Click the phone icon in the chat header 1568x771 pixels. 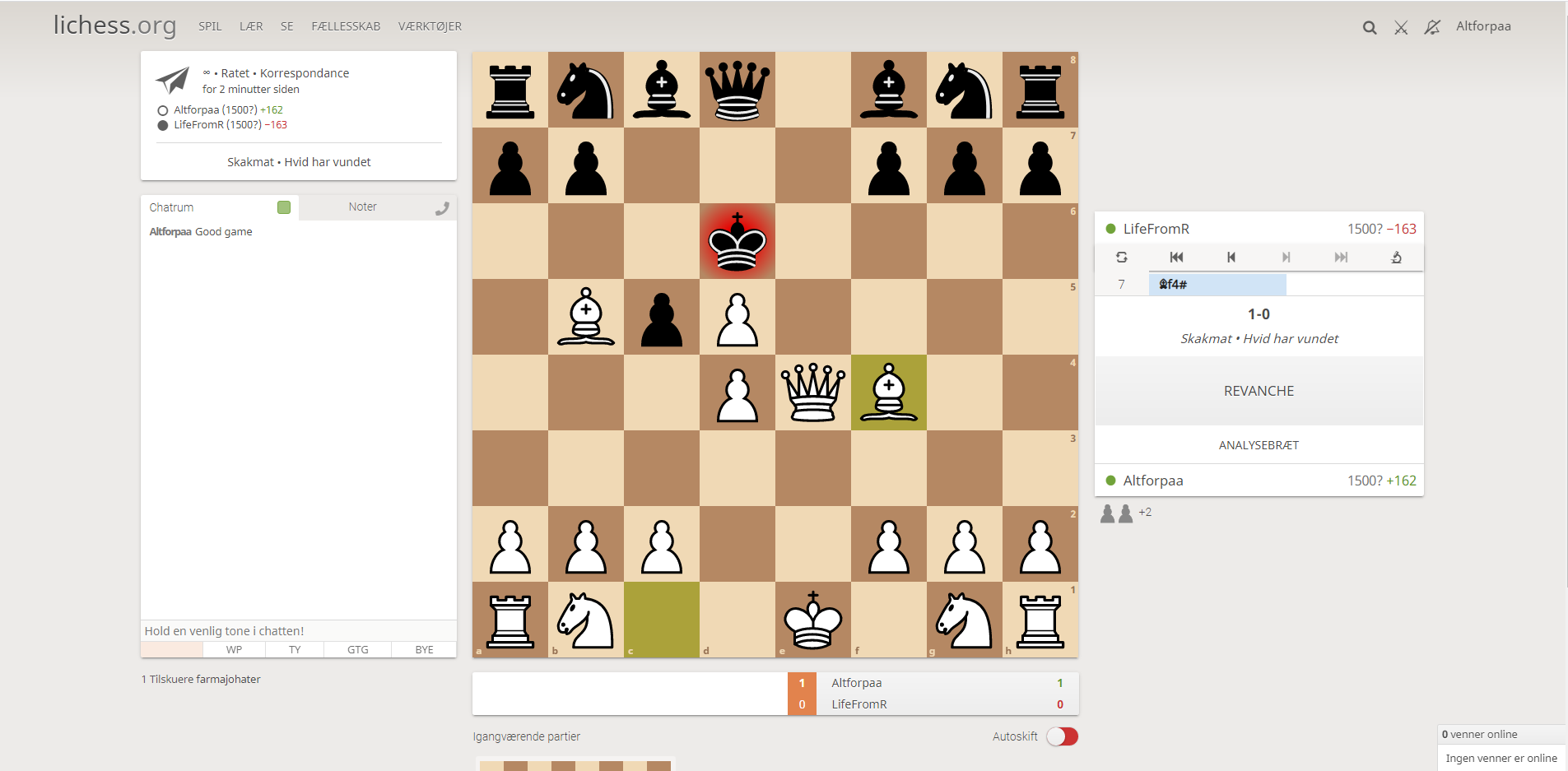(442, 208)
